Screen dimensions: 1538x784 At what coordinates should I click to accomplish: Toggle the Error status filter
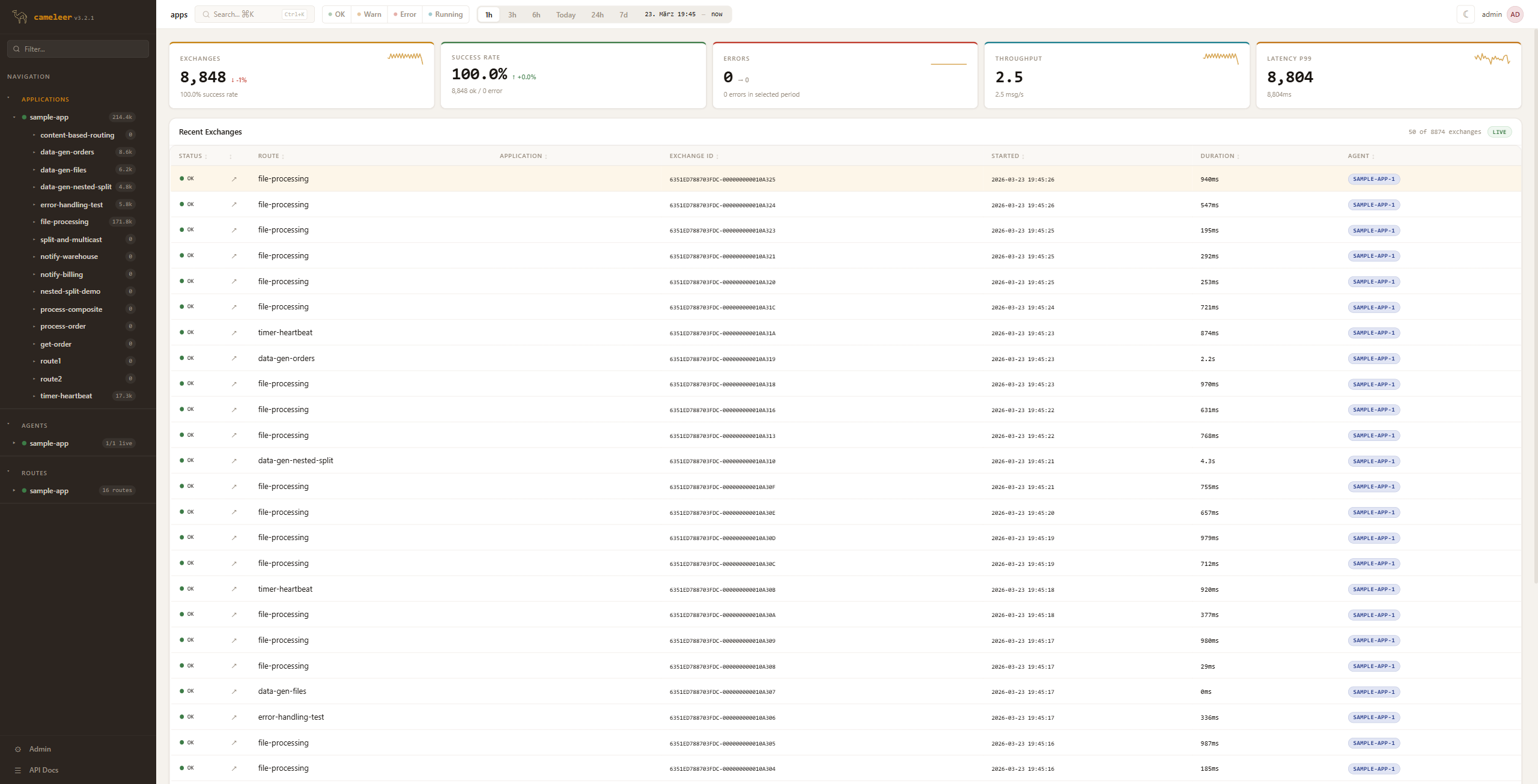click(x=405, y=14)
